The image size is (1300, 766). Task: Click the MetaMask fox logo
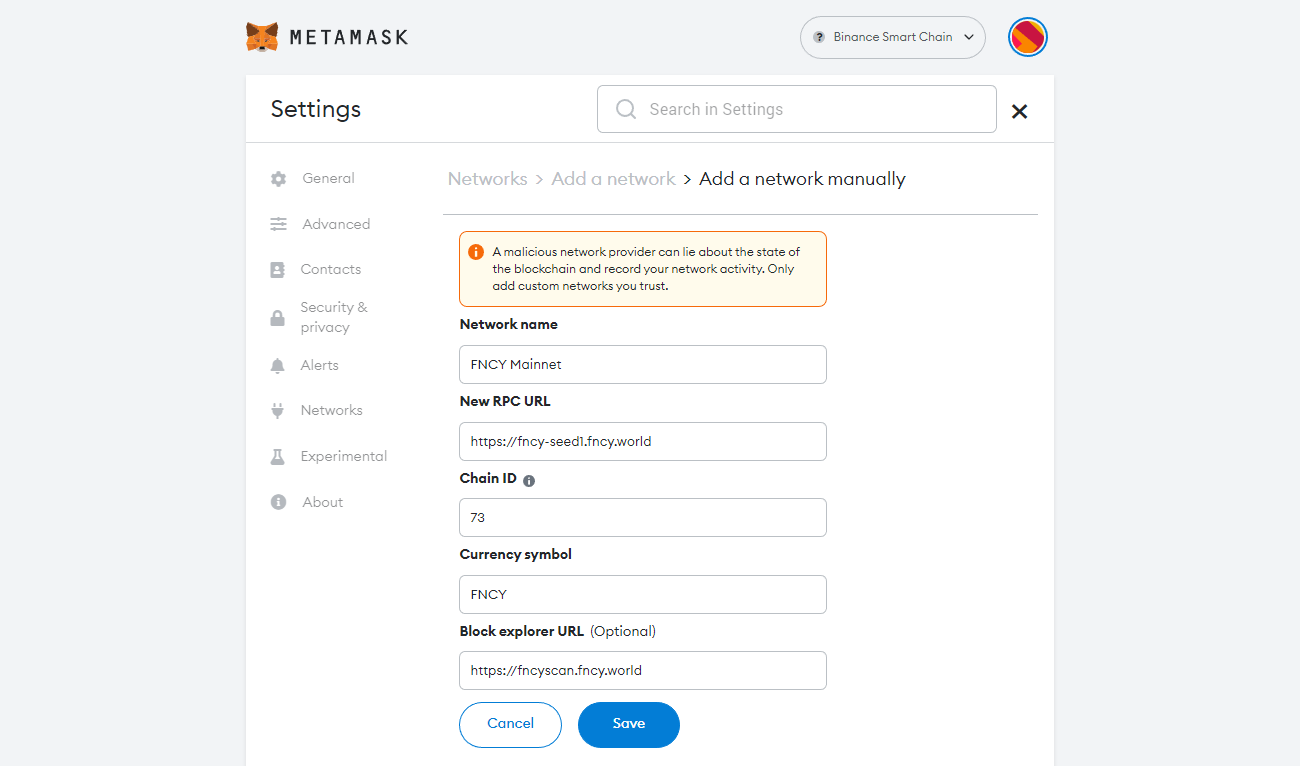point(262,37)
